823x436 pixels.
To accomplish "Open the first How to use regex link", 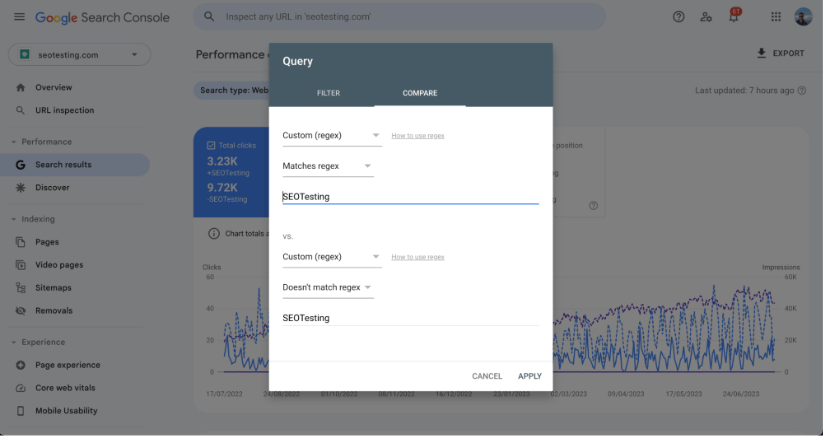I will click(418, 135).
